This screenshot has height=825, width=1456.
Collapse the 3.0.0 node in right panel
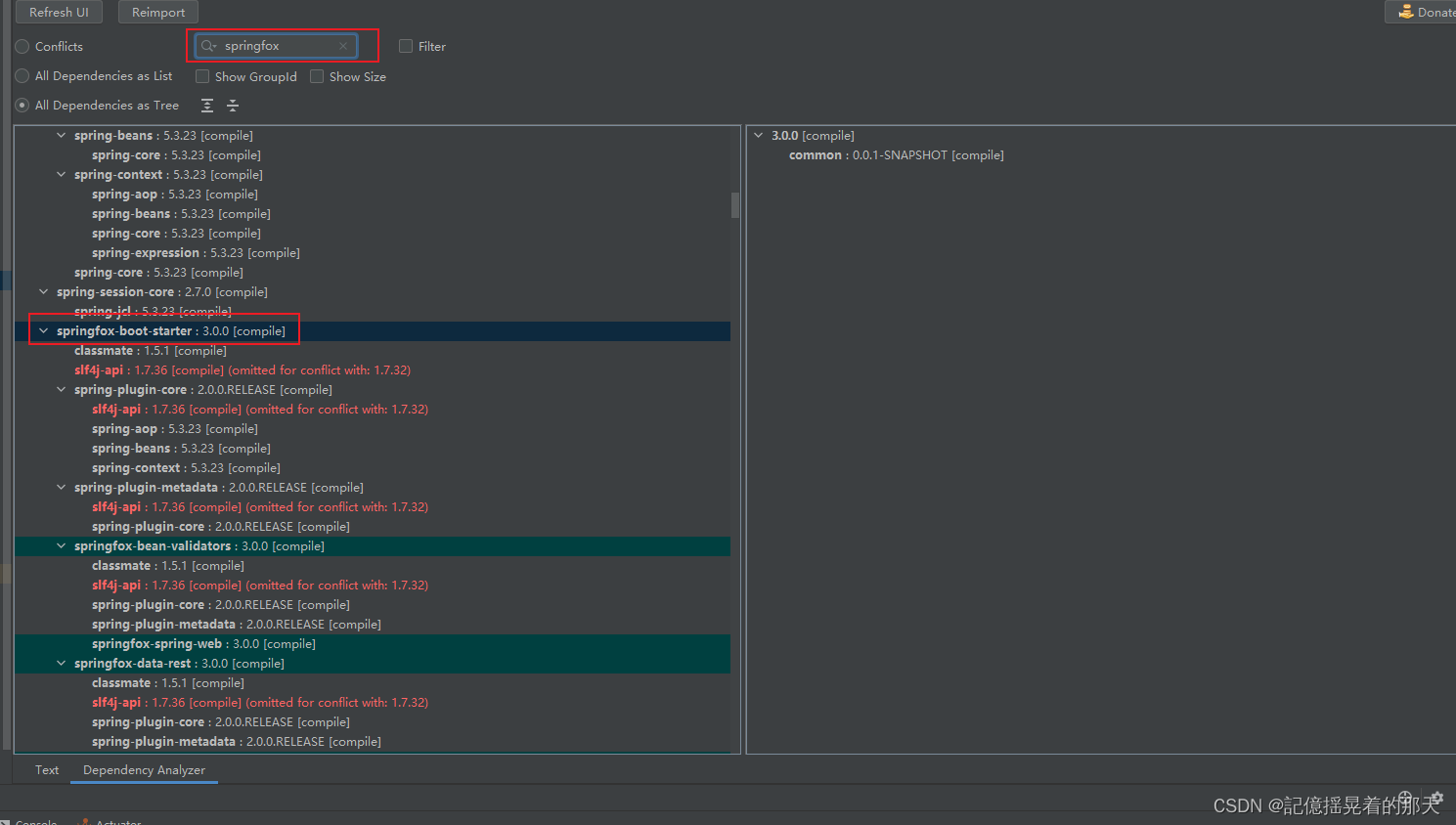(x=758, y=135)
